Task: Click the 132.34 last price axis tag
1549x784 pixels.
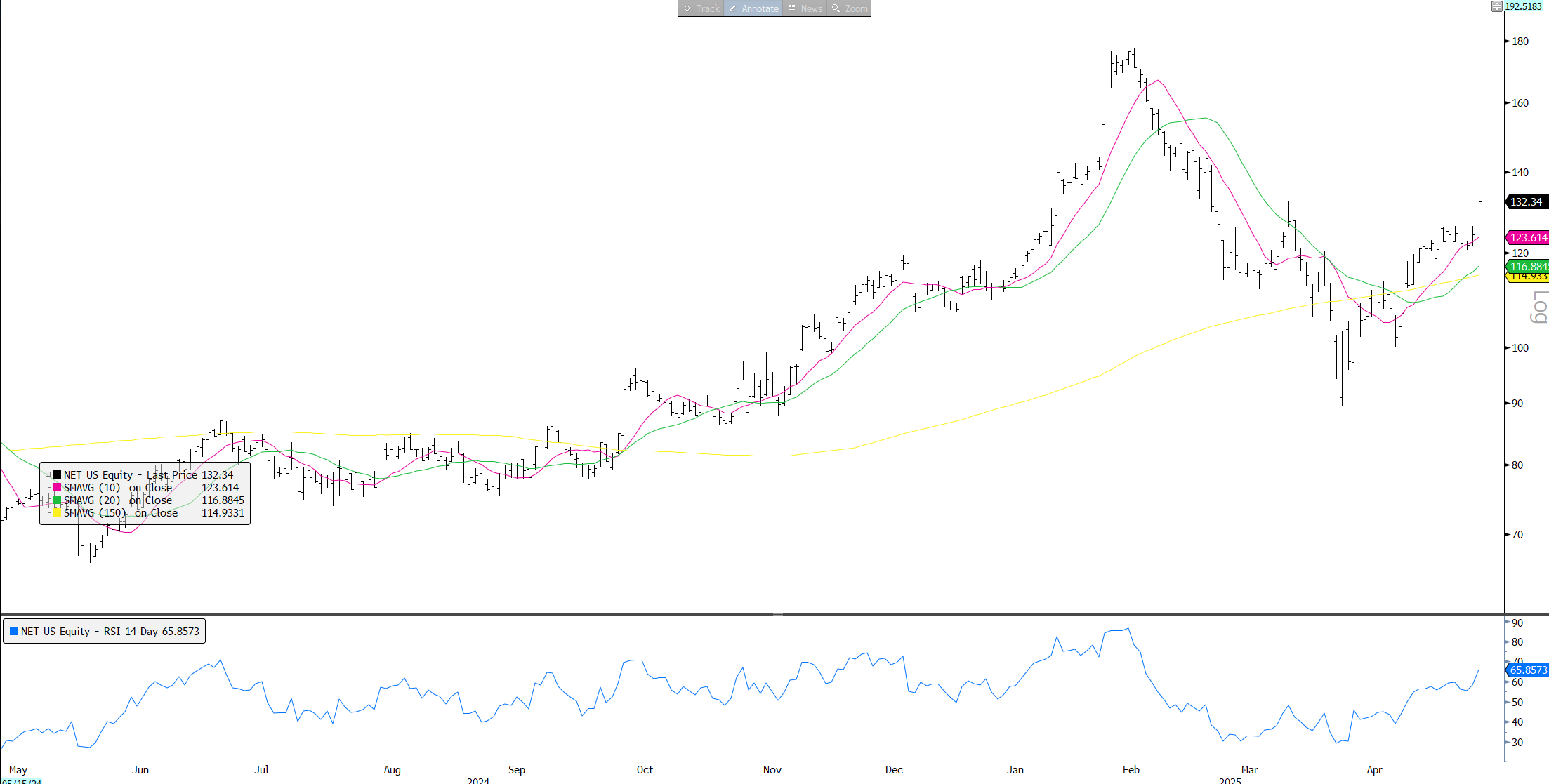Action: click(1527, 202)
